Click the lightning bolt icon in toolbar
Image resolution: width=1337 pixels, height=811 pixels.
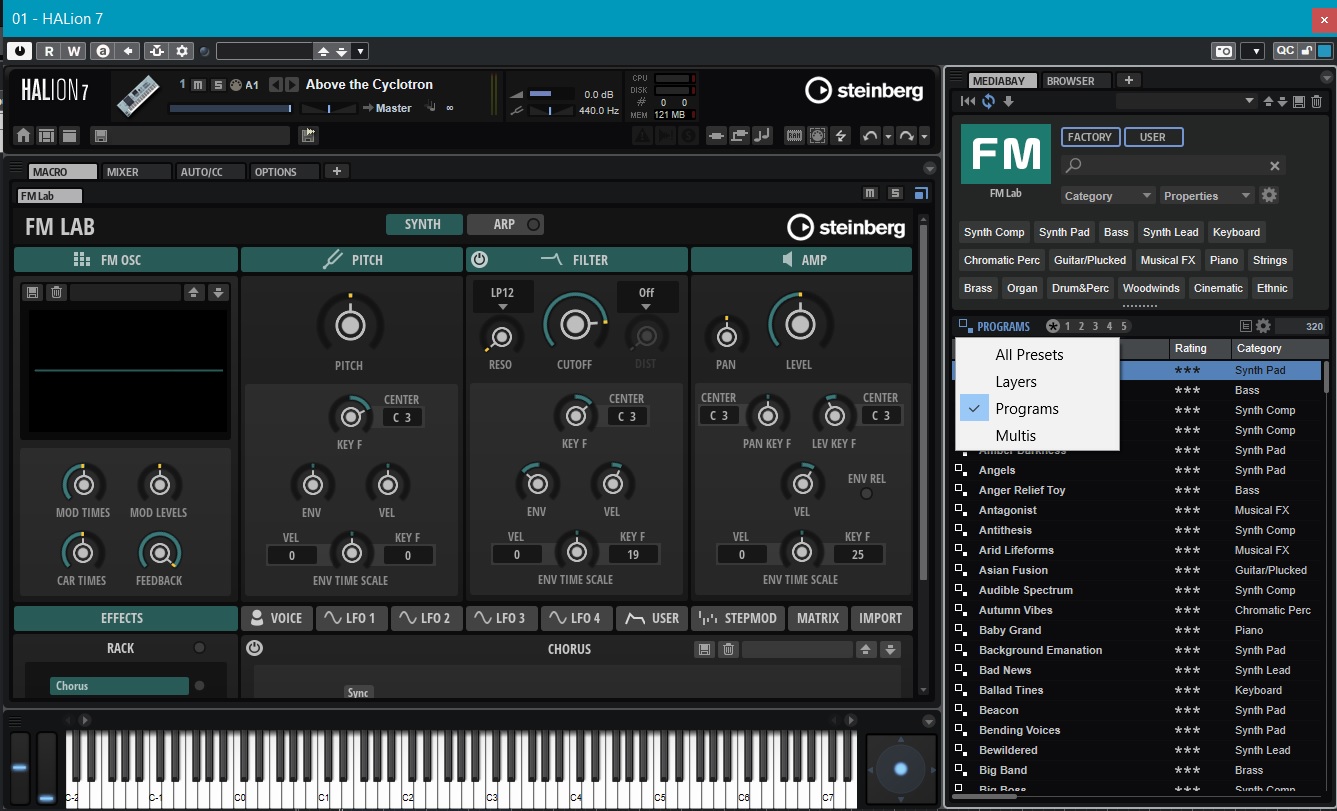coord(841,136)
